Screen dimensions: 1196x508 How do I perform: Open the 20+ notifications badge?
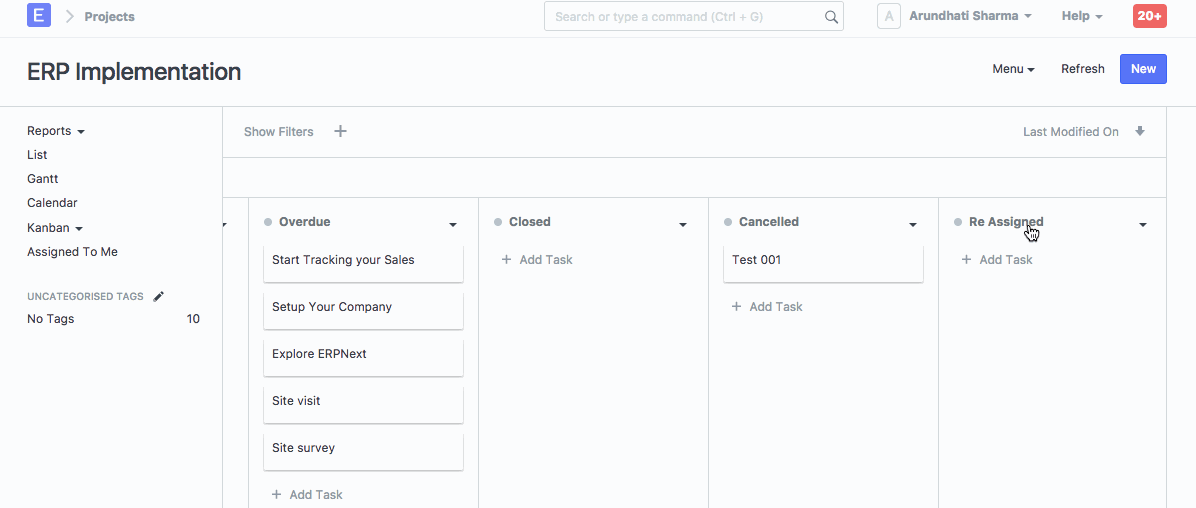coord(1149,16)
